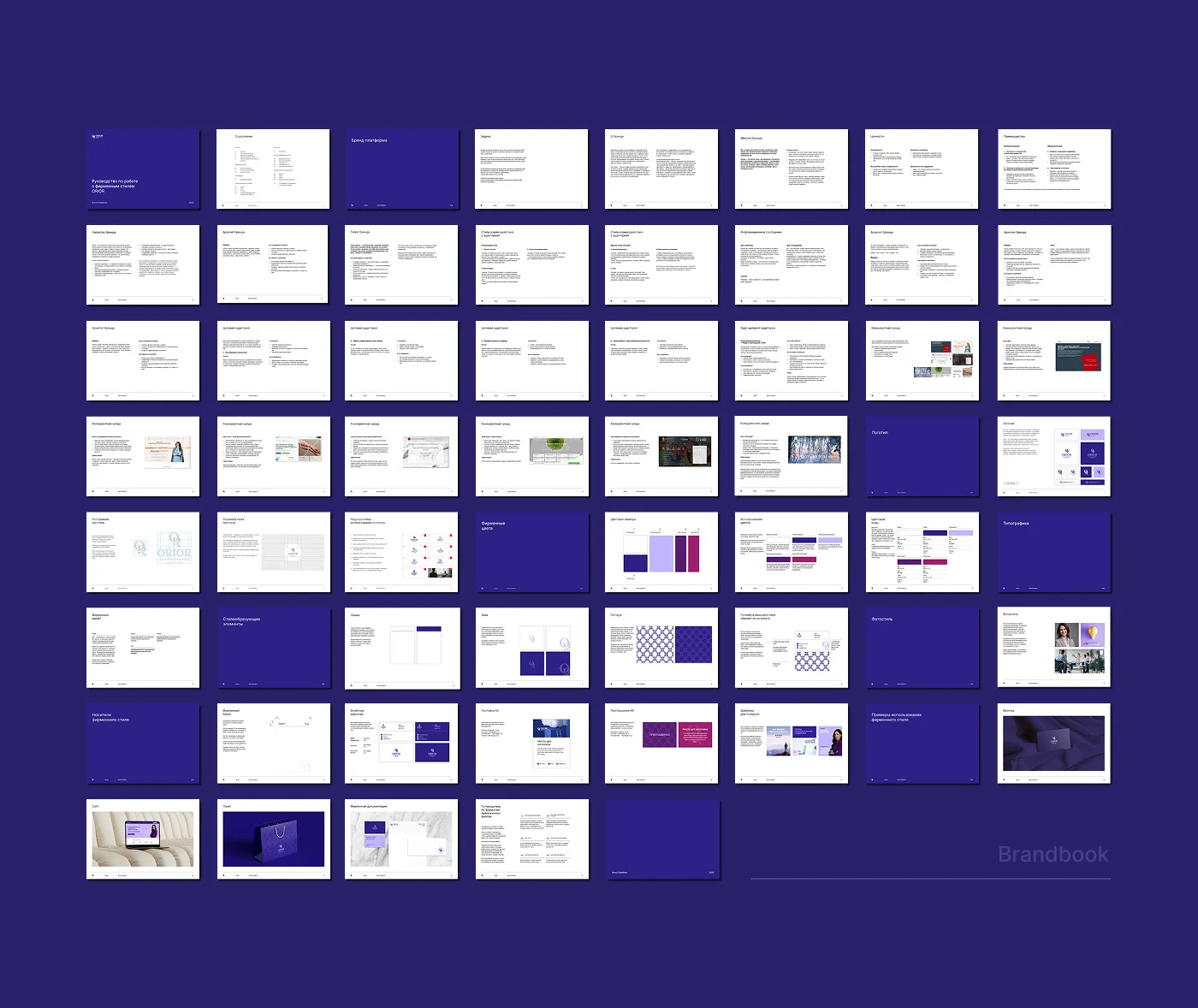The image size is (1198, 1008).
Task: Open the Пример взаимодействия элементов на макете page
Action: 792,648
